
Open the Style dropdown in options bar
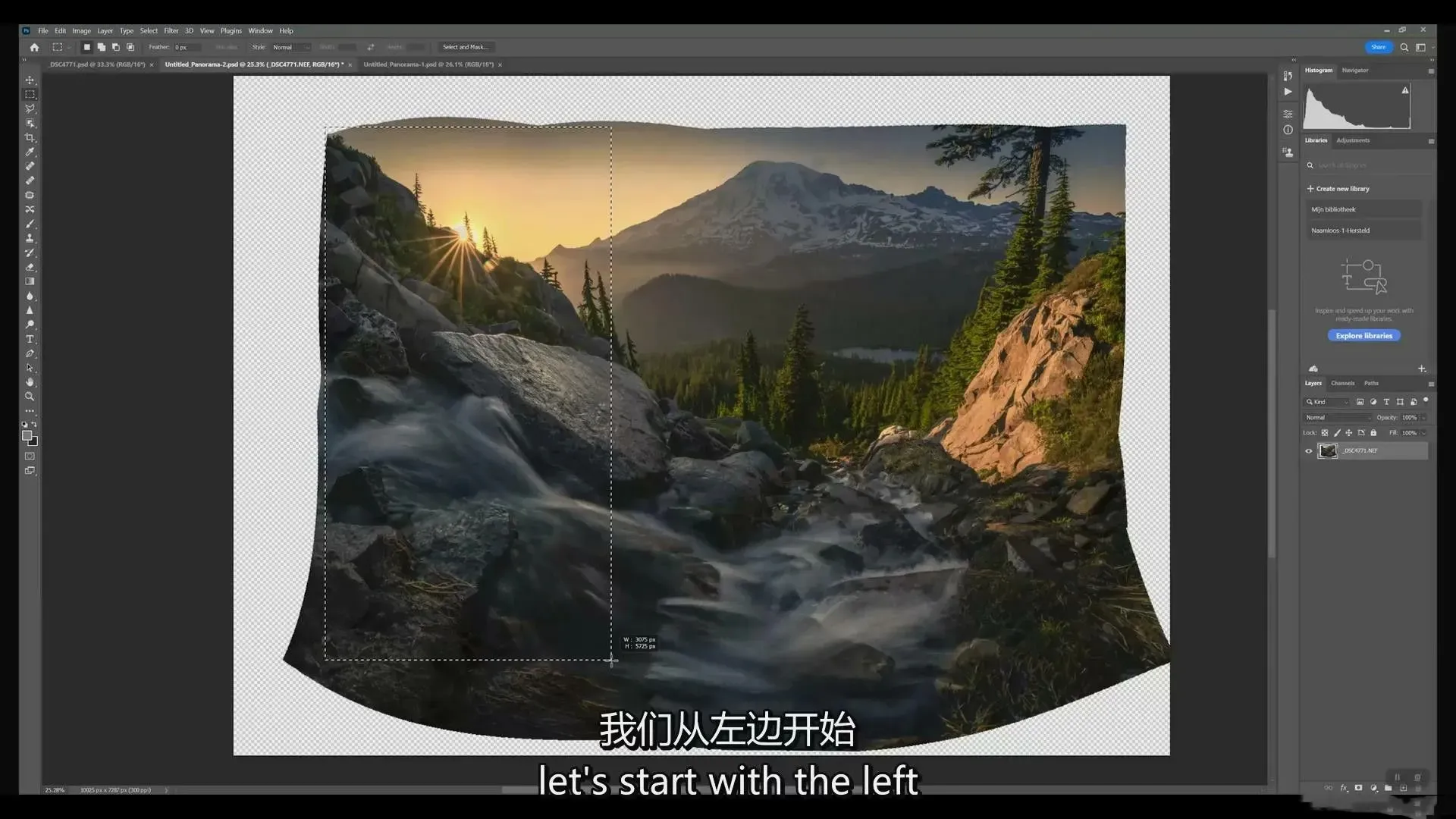(290, 47)
